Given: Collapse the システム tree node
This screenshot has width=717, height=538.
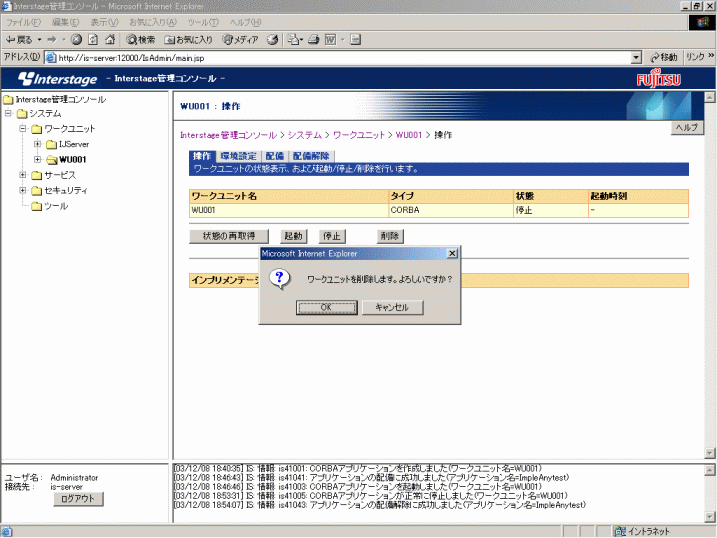Looking at the screenshot, I should 8,113.
